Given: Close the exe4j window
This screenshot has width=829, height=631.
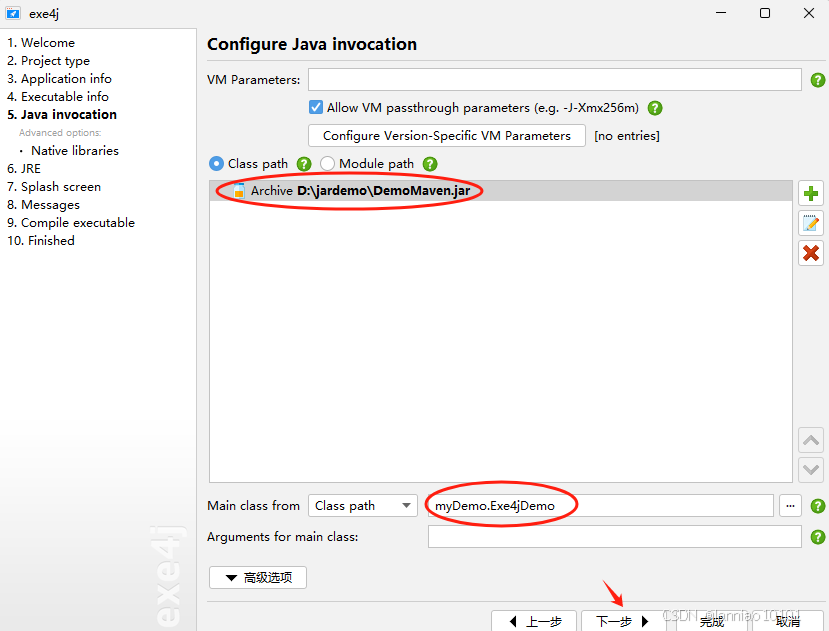Looking at the screenshot, I should [x=809, y=13].
